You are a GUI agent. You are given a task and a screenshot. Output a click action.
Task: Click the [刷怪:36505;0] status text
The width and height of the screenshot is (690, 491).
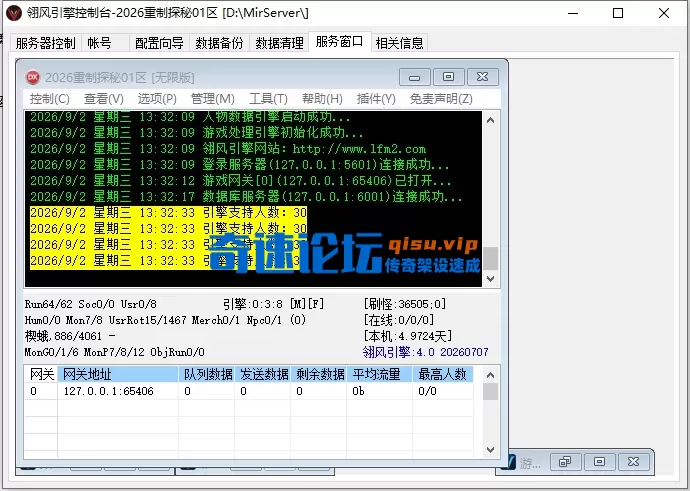(405, 304)
